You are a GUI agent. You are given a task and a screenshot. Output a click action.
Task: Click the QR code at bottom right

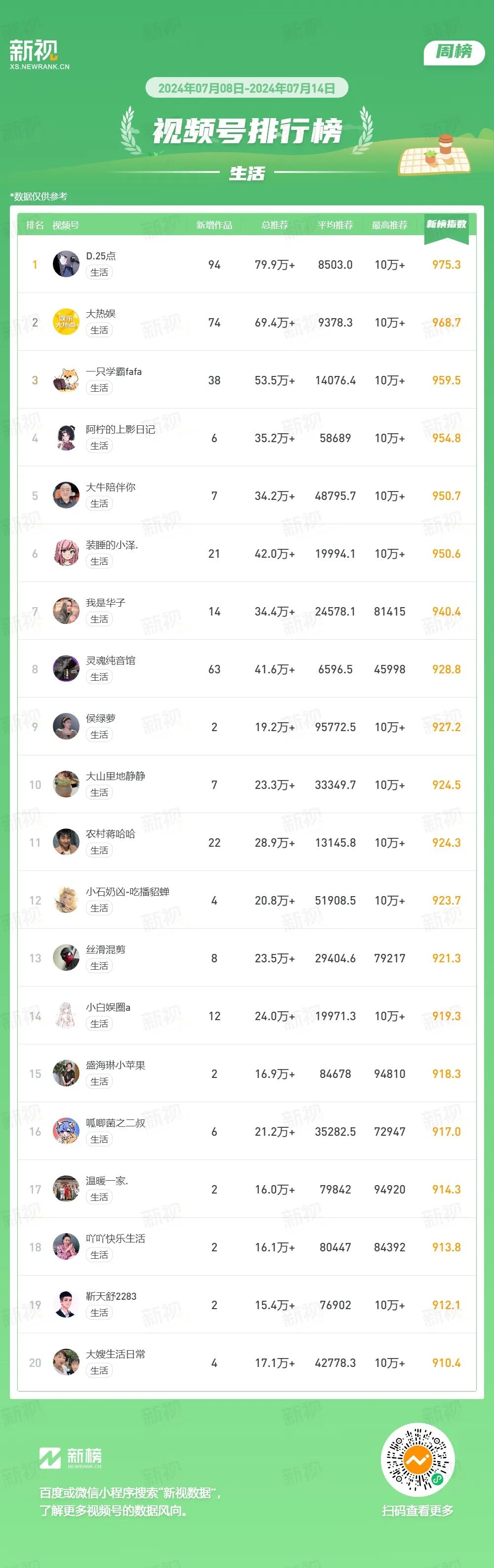tap(417, 1460)
